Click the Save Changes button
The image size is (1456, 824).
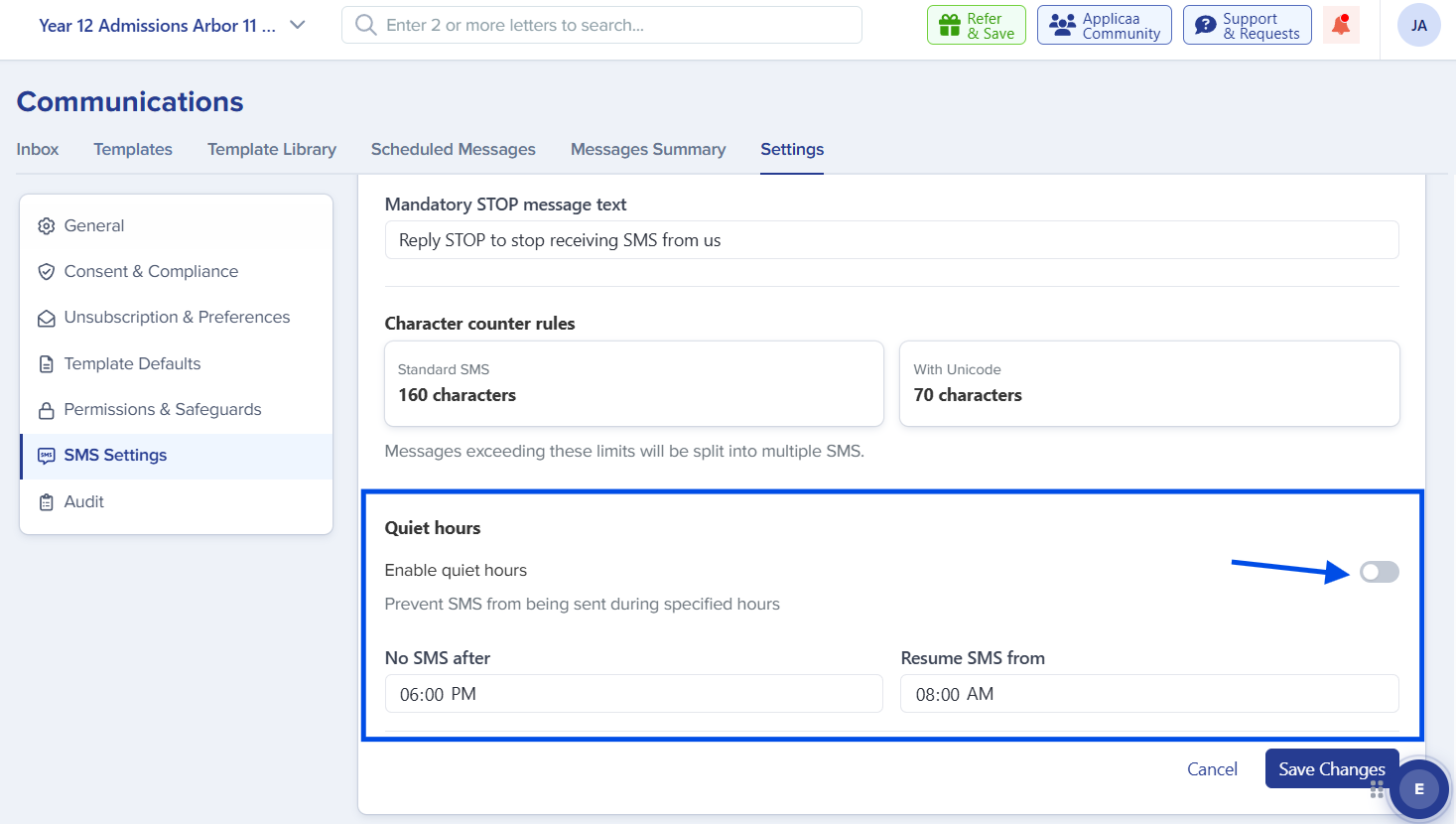coord(1332,768)
